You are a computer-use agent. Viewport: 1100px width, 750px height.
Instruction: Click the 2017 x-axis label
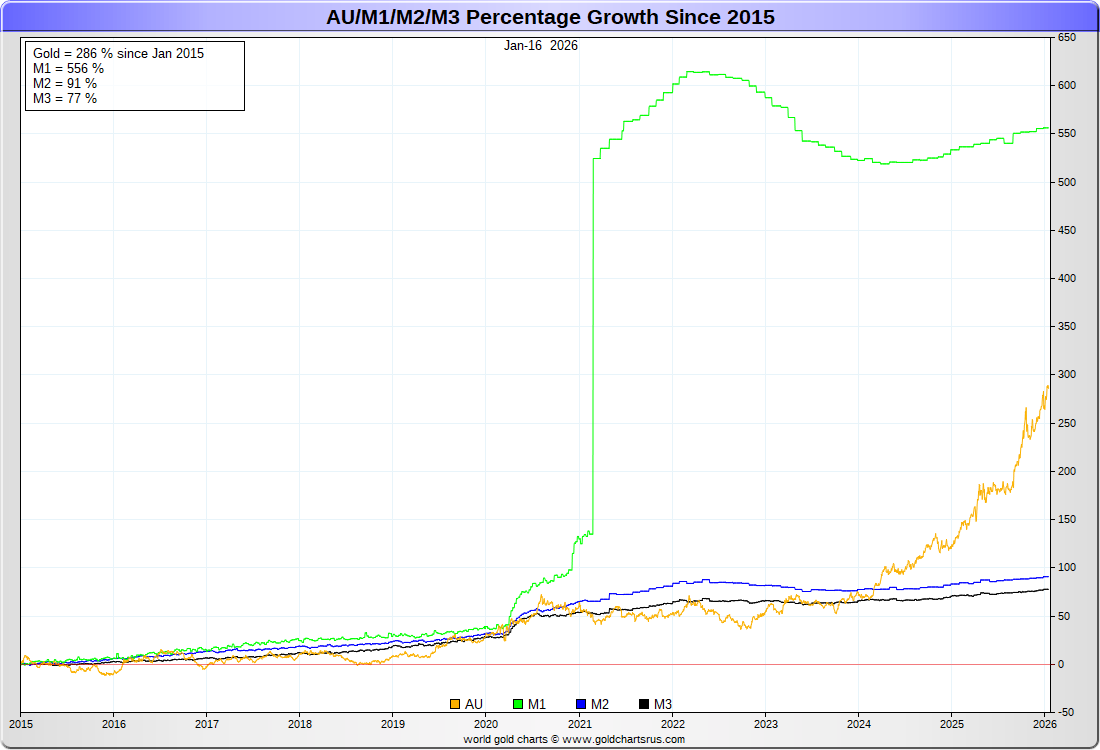(x=206, y=724)
